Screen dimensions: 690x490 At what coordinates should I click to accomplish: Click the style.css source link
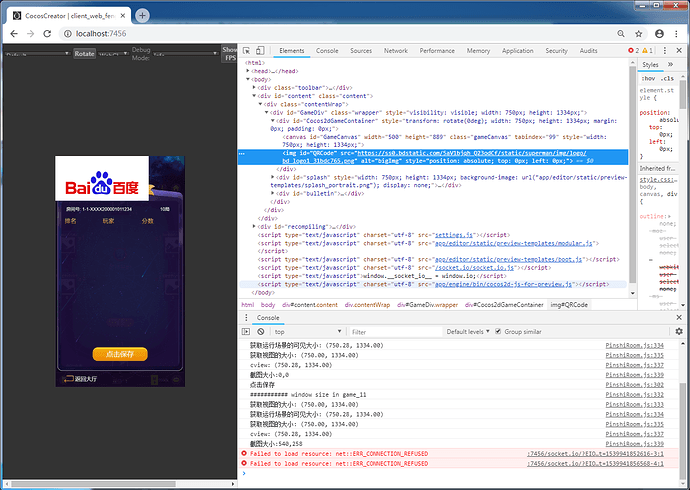click(x=658, y=179)
